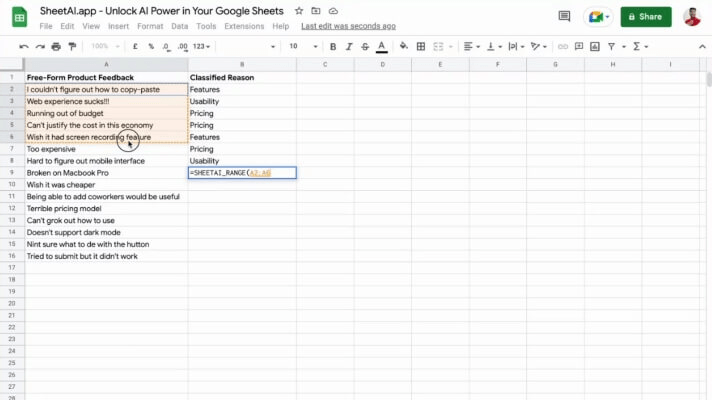Open font size 10 dropdown
Viewport: 712px width, 400px height.
tap(303, 46)
